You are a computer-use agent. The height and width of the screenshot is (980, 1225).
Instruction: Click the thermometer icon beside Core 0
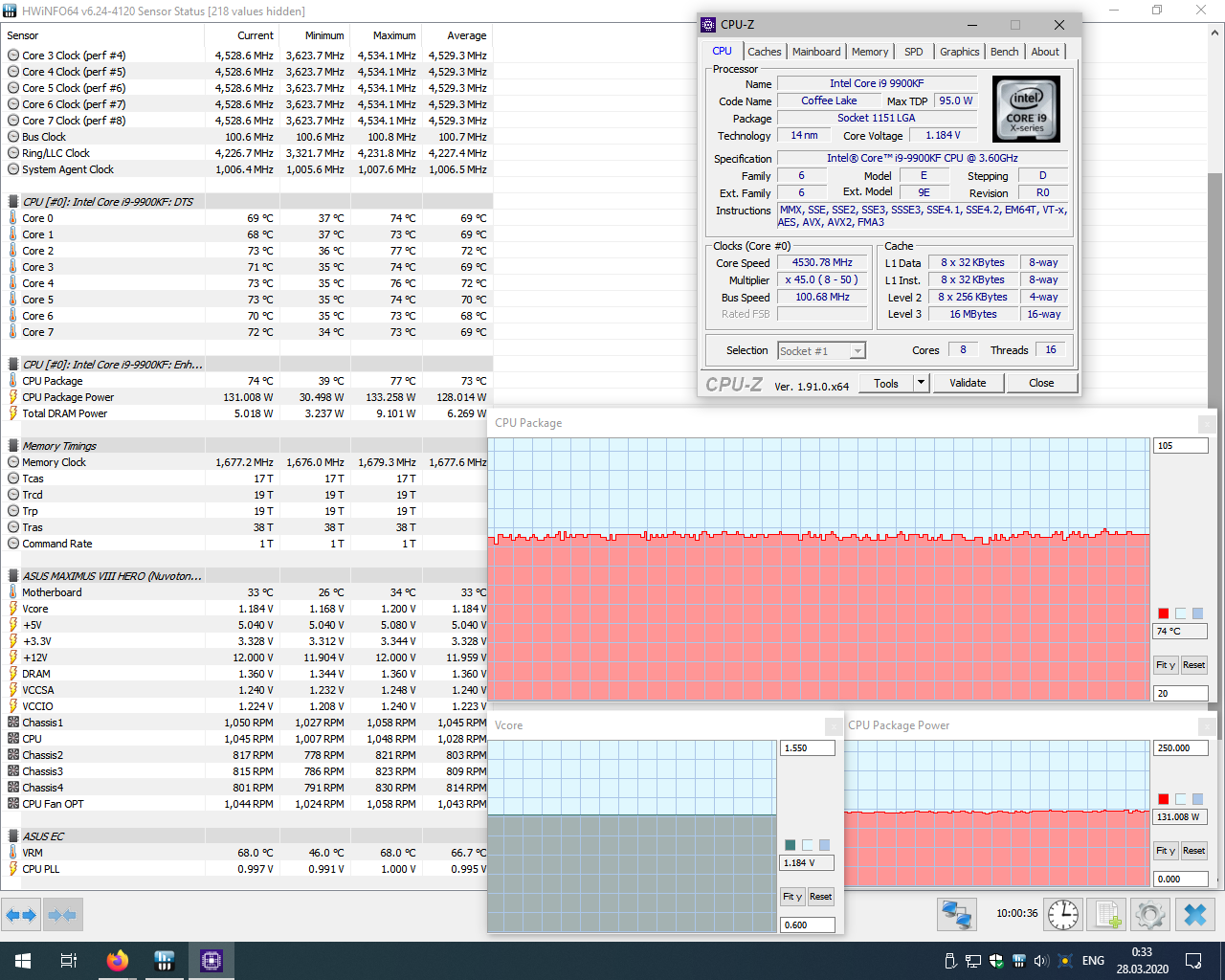click(13, 218)
